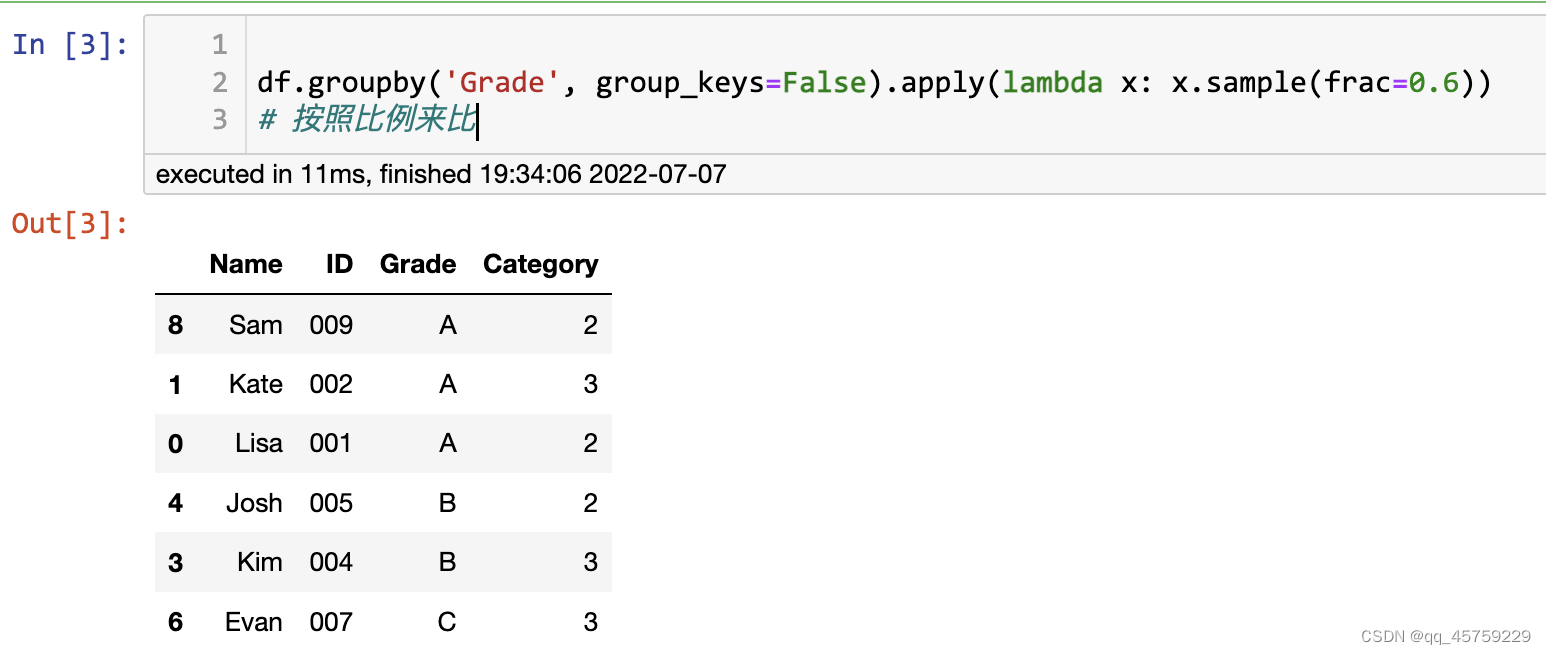This screenshot has width=1546, height=654.
Task: Select the cell containing Evan
Action: click(x=254, y=622)
